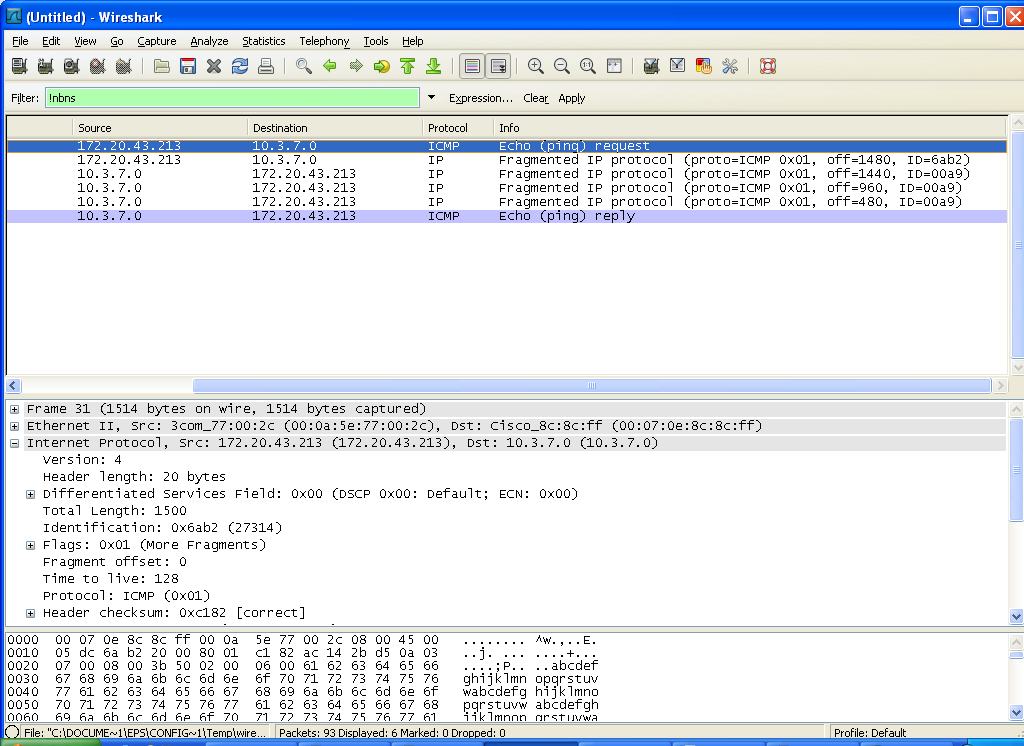The image size is (1024, 746).
Task: Open the Analyze menu
Action: coord(209,41)
